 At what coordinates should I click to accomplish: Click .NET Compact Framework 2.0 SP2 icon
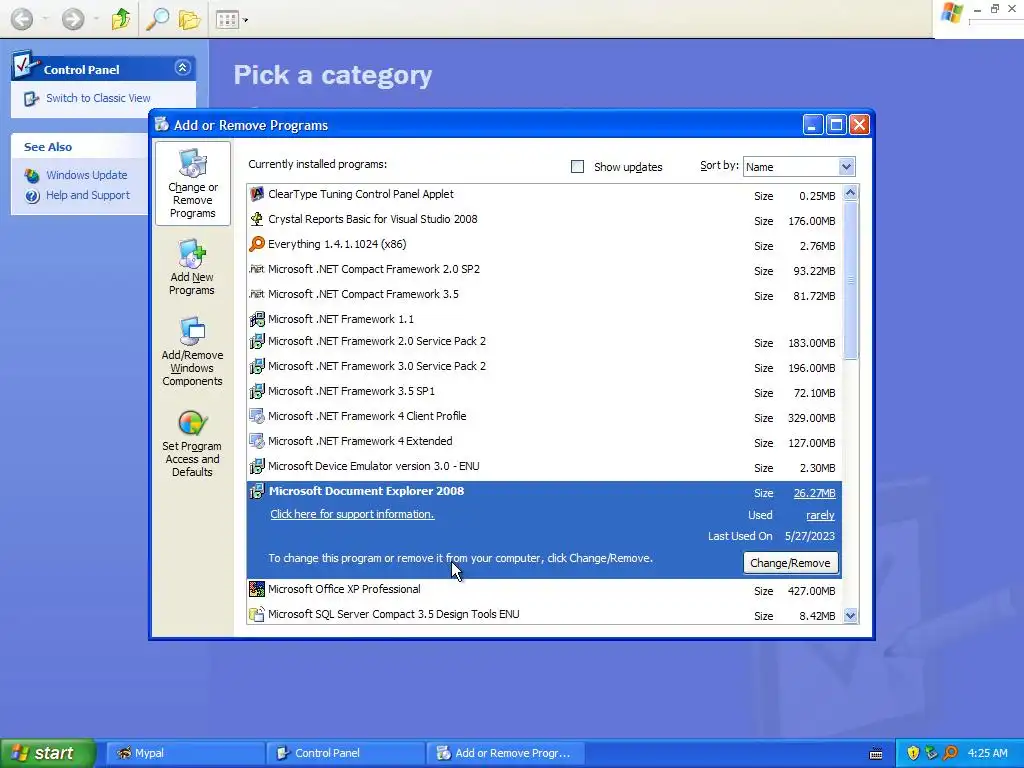(257, 269)
